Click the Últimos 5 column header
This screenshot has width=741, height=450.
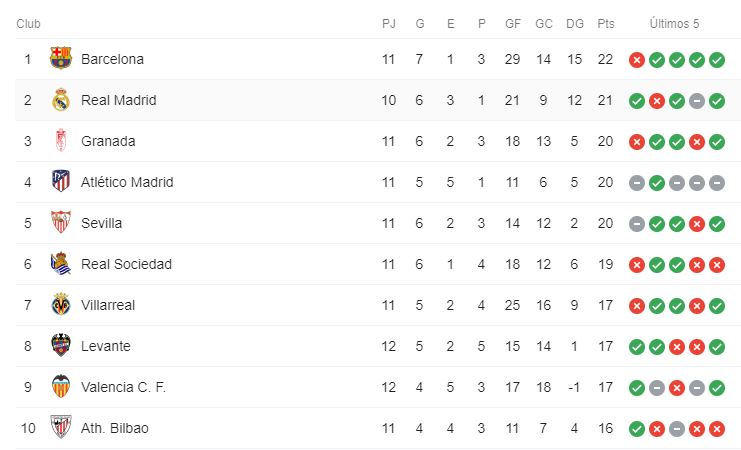point(676,23)
